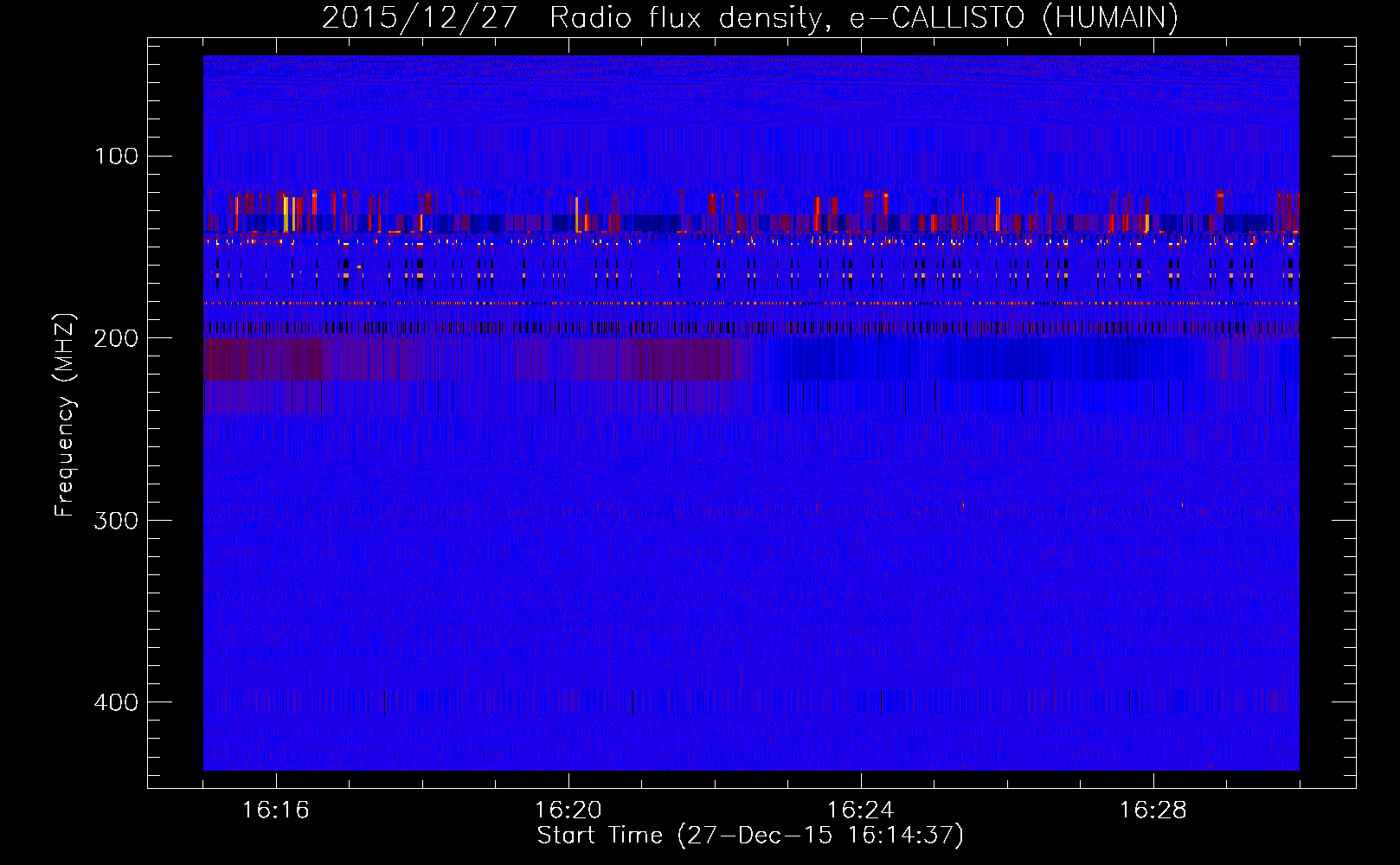Click the 16:16 time tick label
This screenshot has height=865, width=1400.
(x=276, y=811)
